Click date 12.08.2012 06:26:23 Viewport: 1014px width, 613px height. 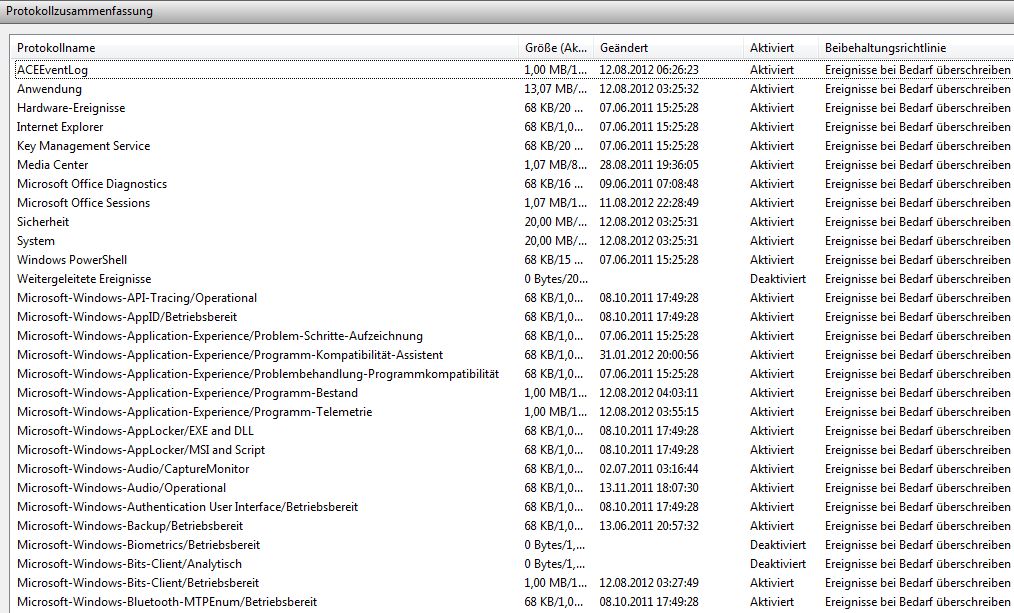(649, 70)
